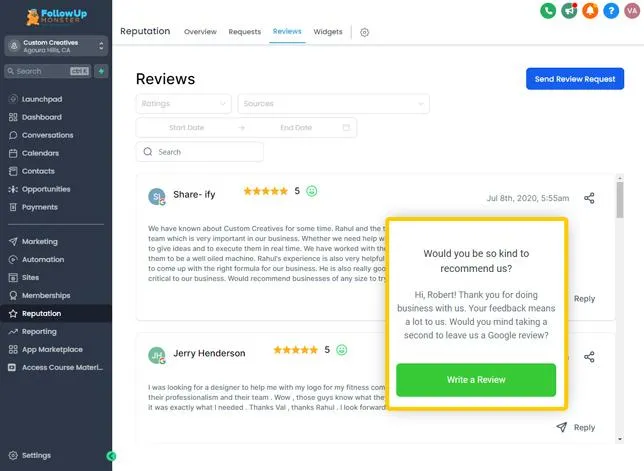Viewport: 644px width, 471px height.
Task: Share the Share-ify review
Action: point(589,198)
